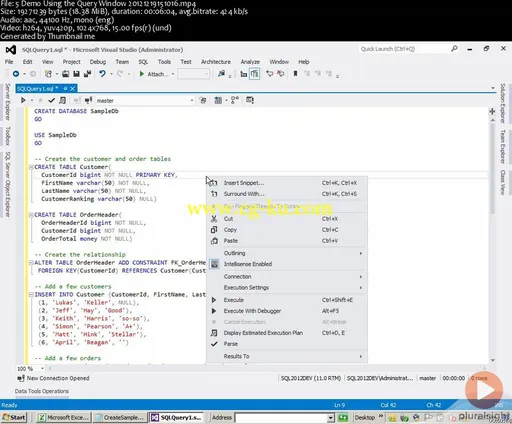Expand the Outlining submenu
This screenshot has width=512, height=424.
287,253
